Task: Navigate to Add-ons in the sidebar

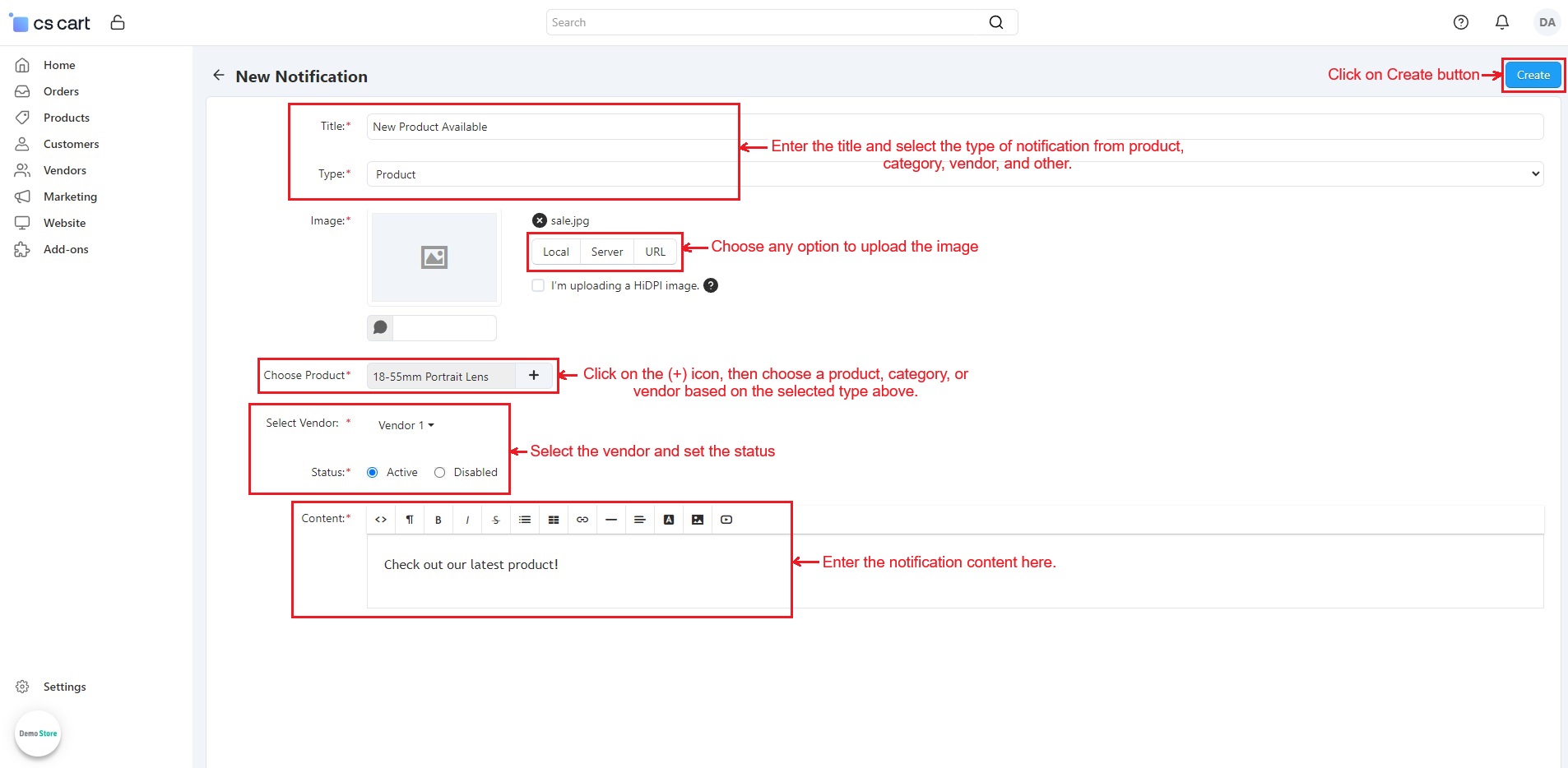Action: click(x=66, y=249)
